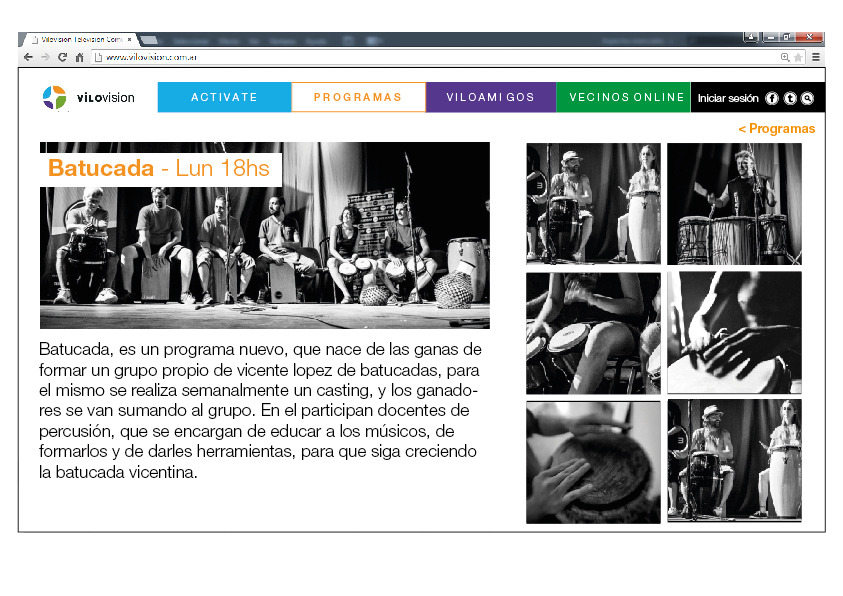843x596 pixels.
Task: Open the VILOAMIGOS section
Action: 490,97
